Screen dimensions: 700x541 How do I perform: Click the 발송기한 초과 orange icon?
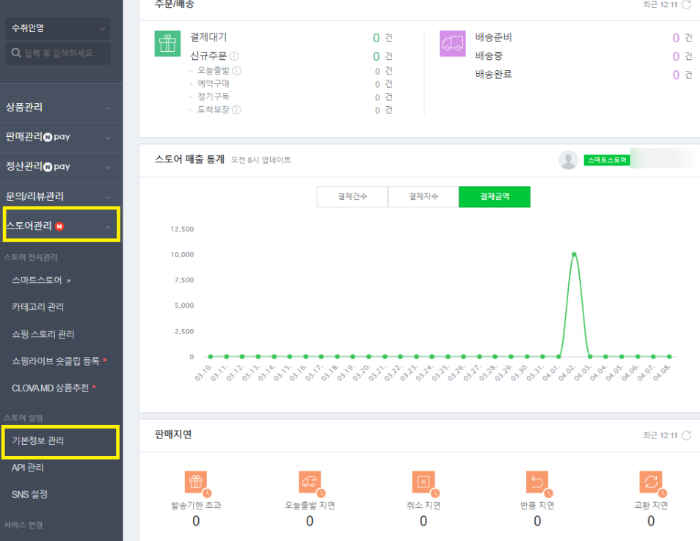click(x=196, y=483)
